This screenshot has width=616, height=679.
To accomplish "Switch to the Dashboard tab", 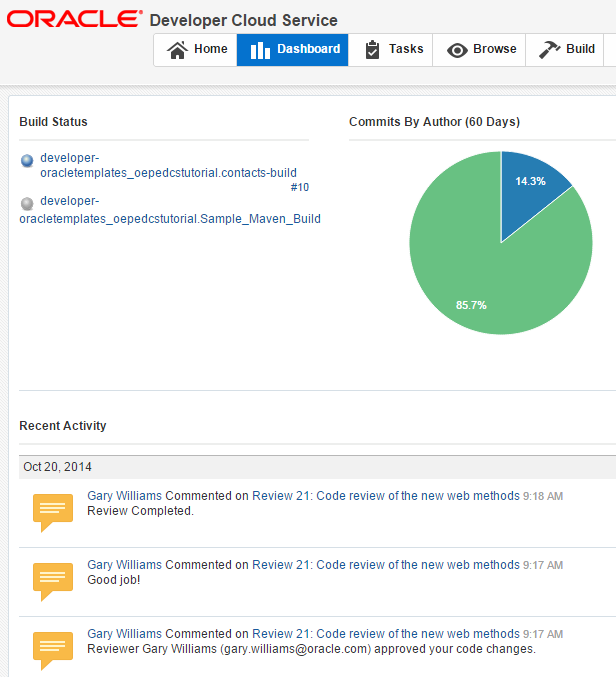I will tap(292, 50).
